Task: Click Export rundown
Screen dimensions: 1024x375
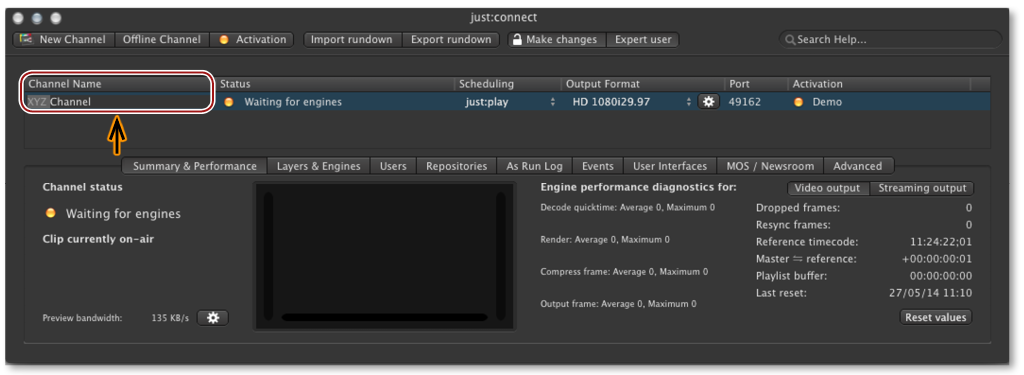Action: tap(451, 39)
